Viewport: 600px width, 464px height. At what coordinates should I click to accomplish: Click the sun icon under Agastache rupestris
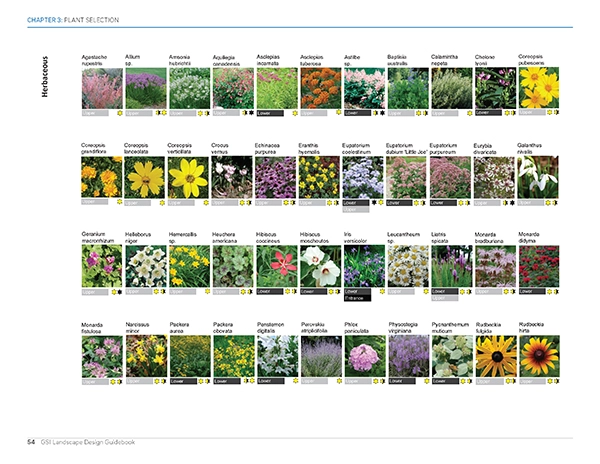point(119,113)
